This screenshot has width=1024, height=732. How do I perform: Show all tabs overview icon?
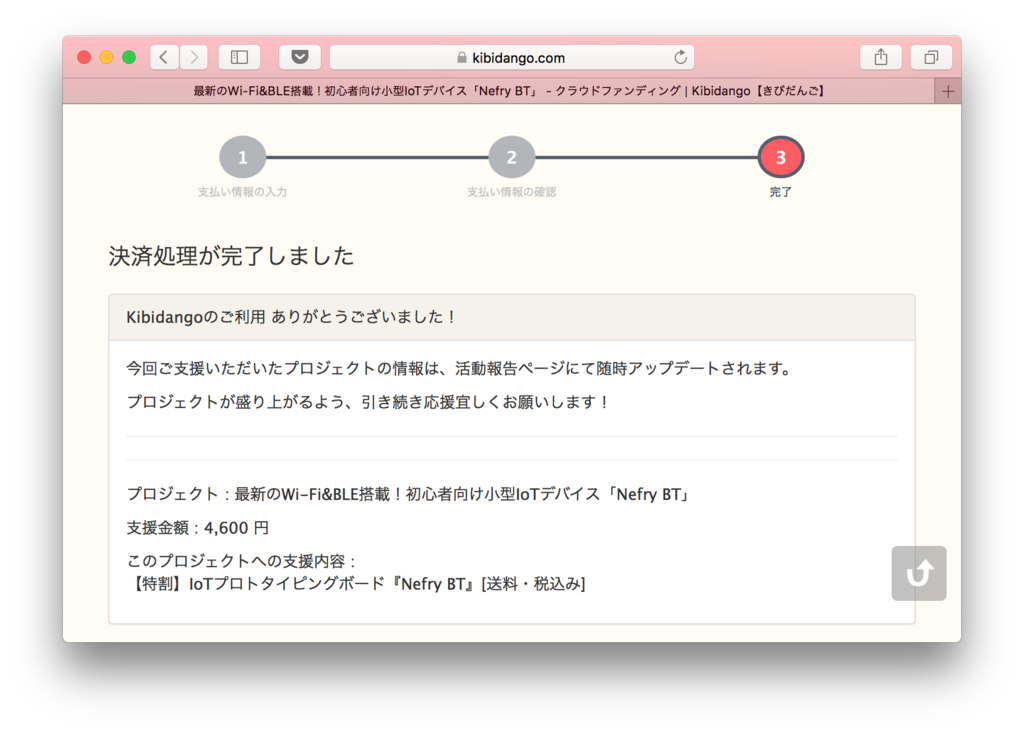pos(931,57)
